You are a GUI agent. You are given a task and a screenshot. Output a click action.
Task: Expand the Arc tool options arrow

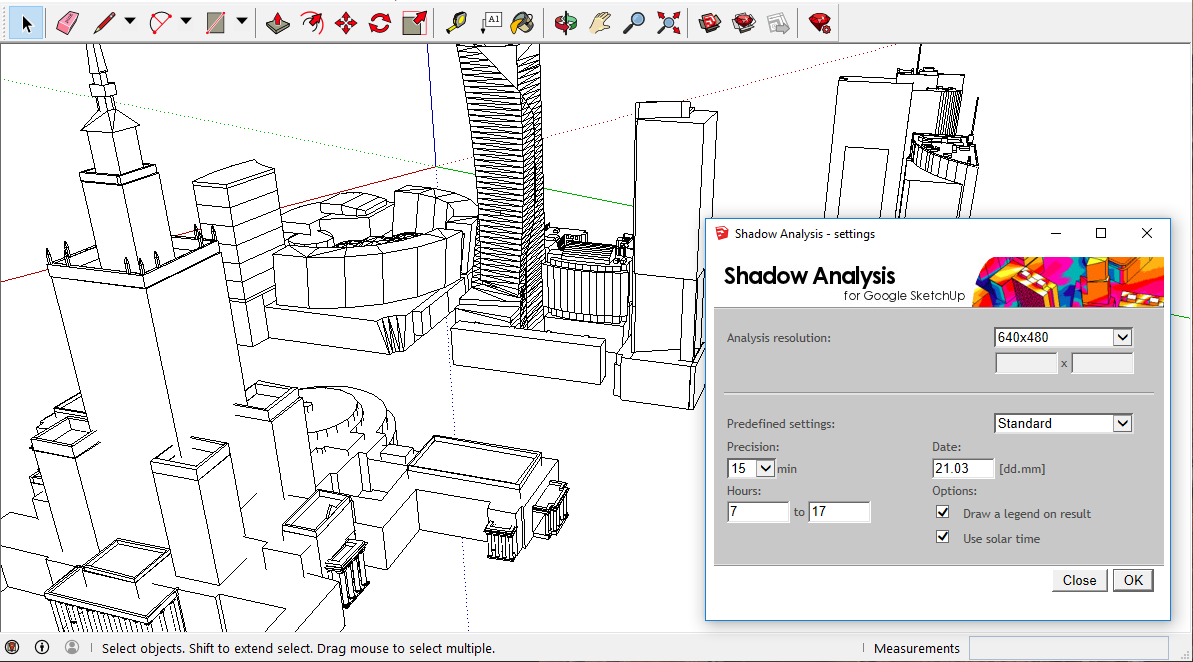[x=185, y=21]
